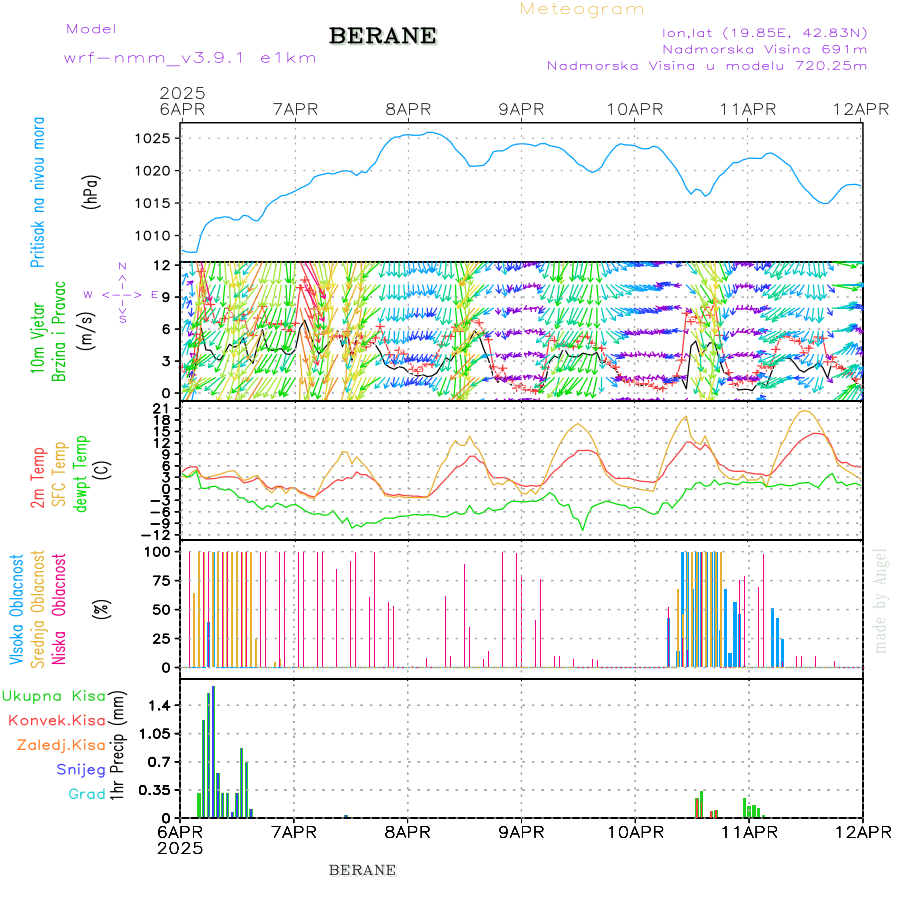
Task: Click the Pritisak na nivou mora axis label
Action: (37, 192)
